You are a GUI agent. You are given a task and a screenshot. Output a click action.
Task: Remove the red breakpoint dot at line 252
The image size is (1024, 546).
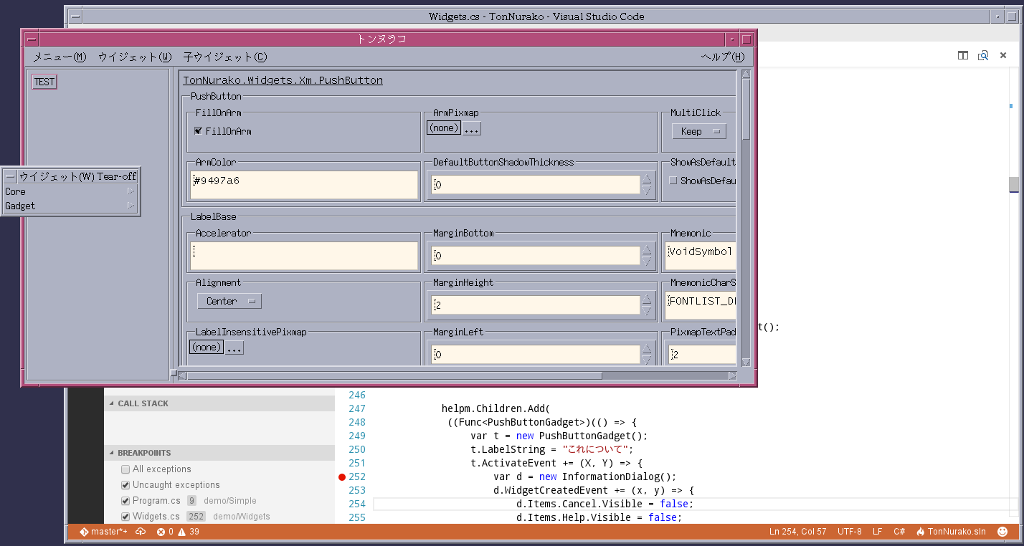coord(342,477)
